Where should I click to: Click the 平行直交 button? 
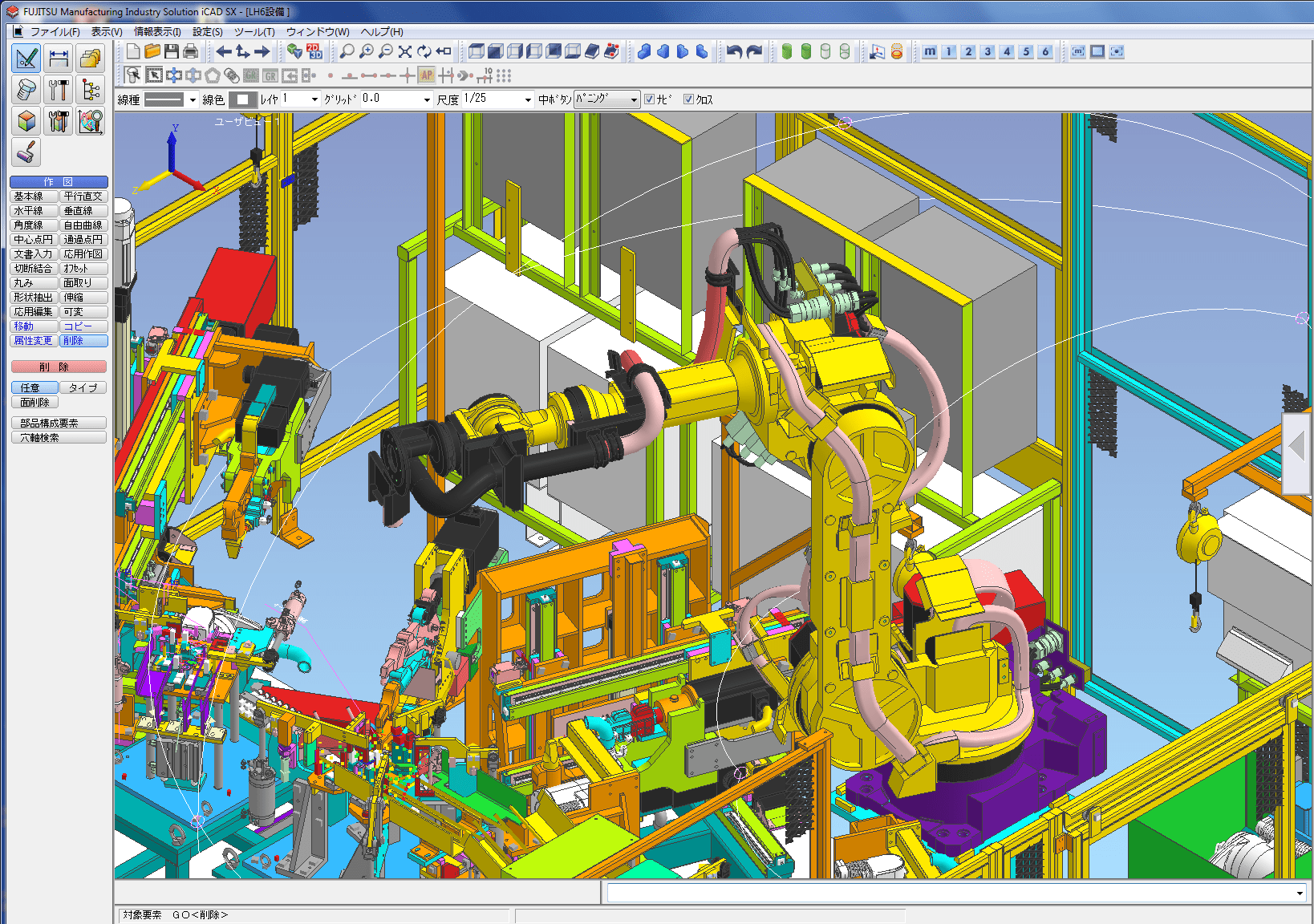coord(83,197)
